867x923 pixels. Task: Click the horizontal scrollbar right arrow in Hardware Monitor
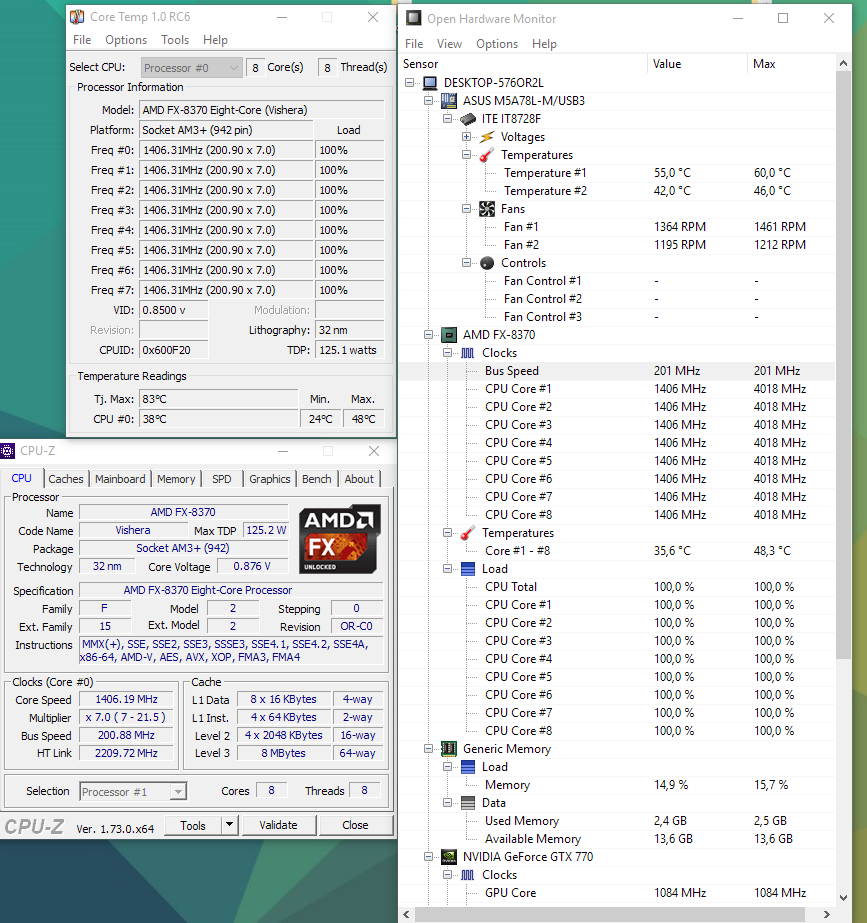827,914
